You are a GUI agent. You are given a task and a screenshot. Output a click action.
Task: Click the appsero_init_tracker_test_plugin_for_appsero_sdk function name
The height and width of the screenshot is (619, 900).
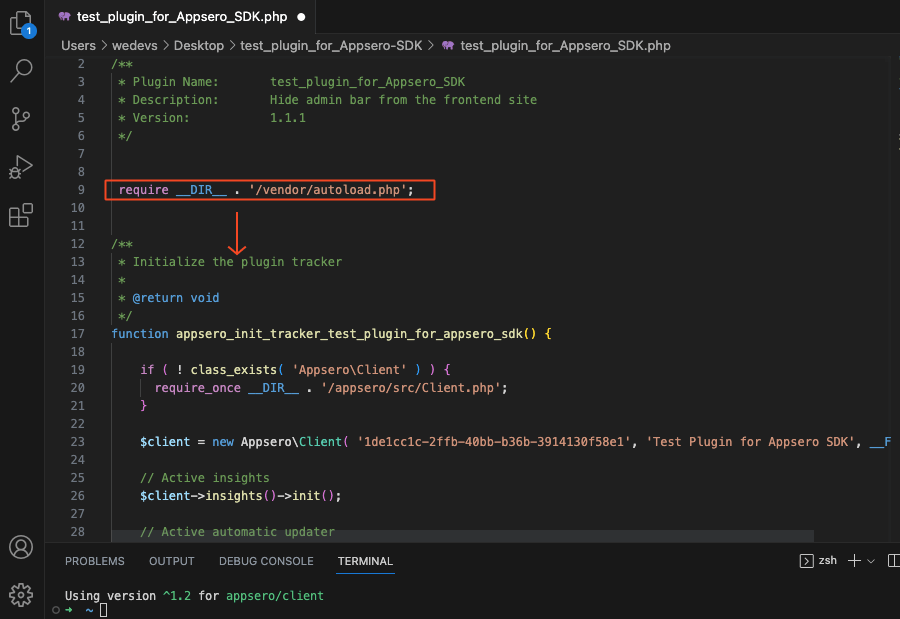(349, 334)
